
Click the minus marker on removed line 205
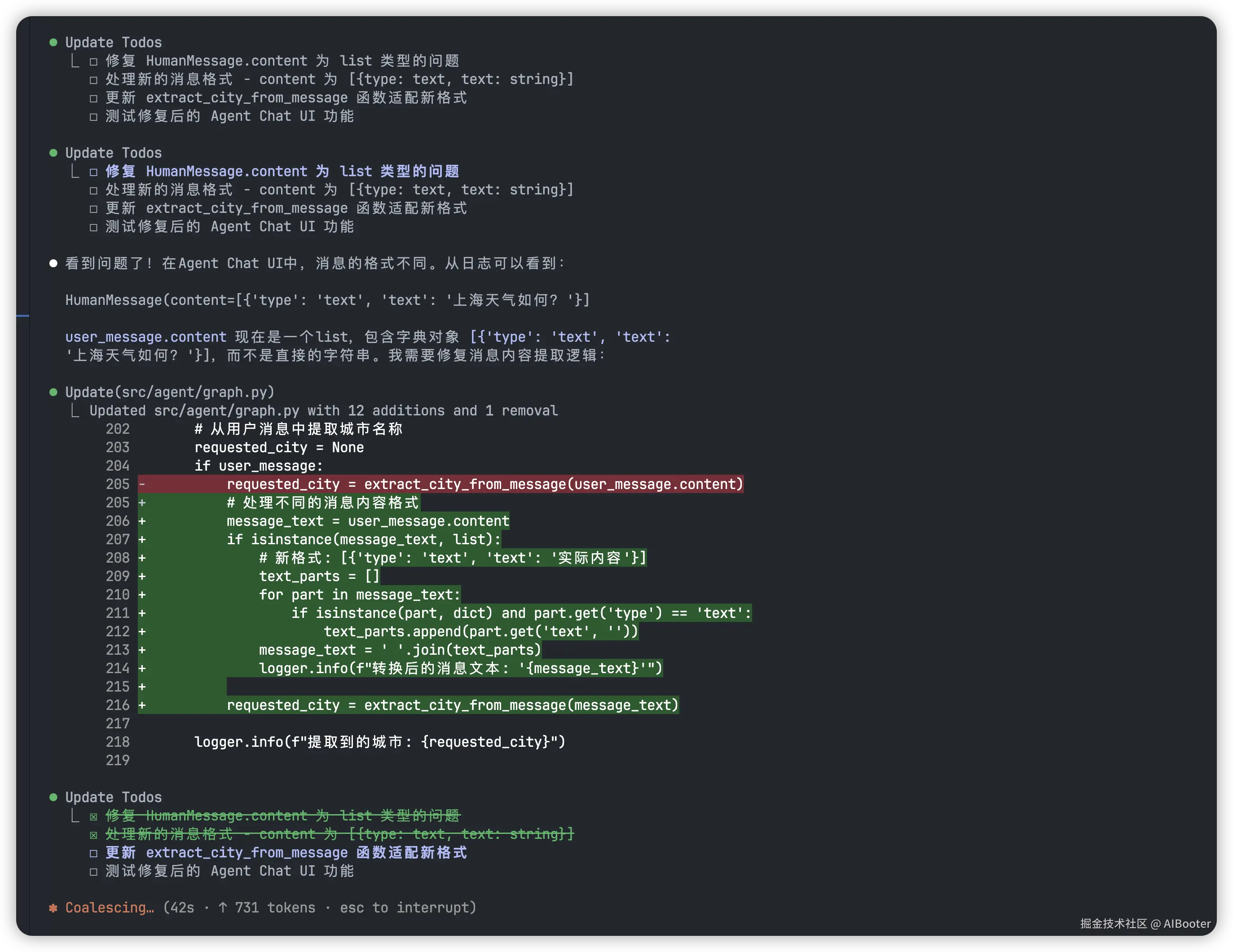pos(142,484)
